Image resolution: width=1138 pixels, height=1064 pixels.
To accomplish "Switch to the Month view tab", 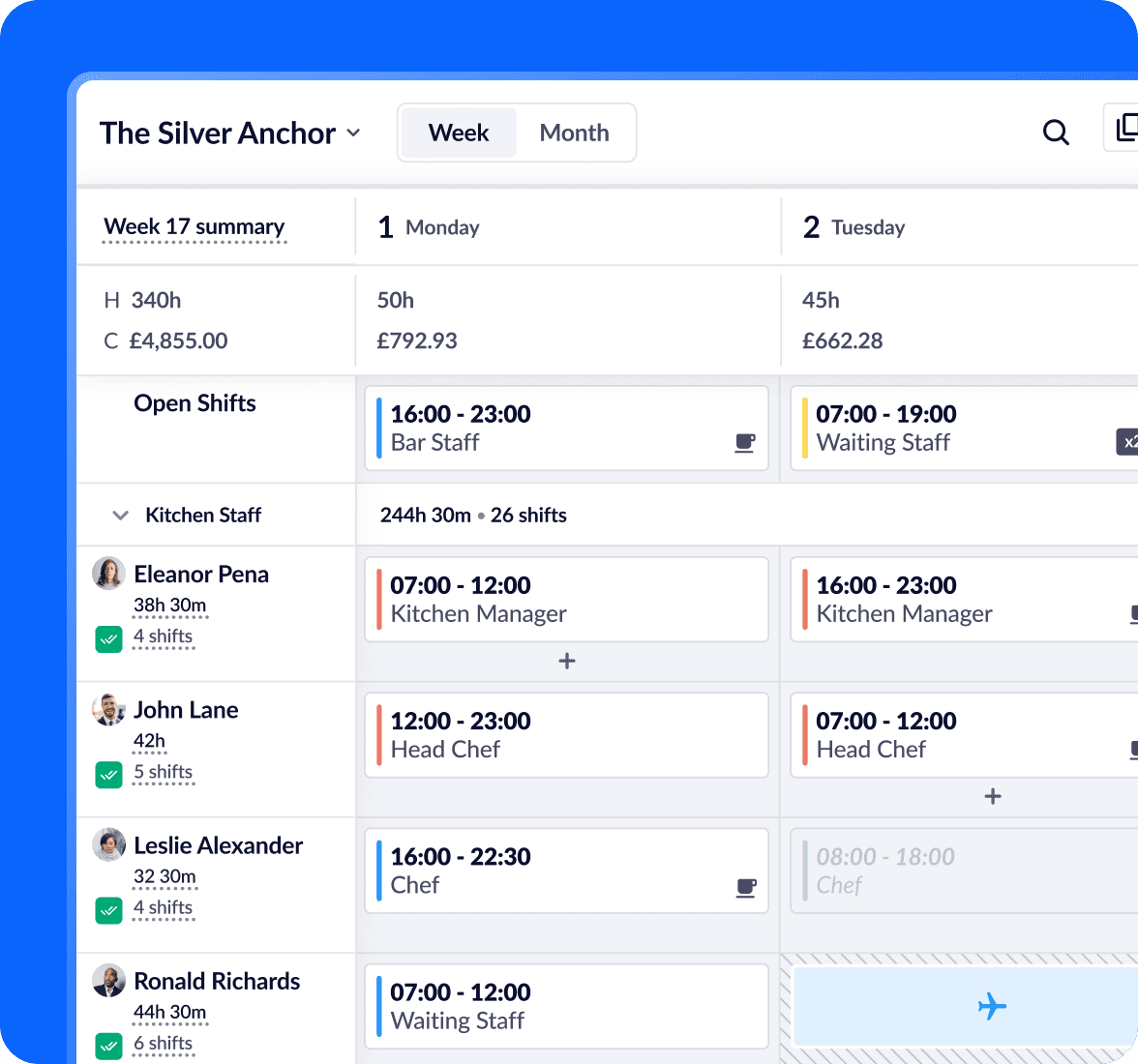I will (574, 133).
